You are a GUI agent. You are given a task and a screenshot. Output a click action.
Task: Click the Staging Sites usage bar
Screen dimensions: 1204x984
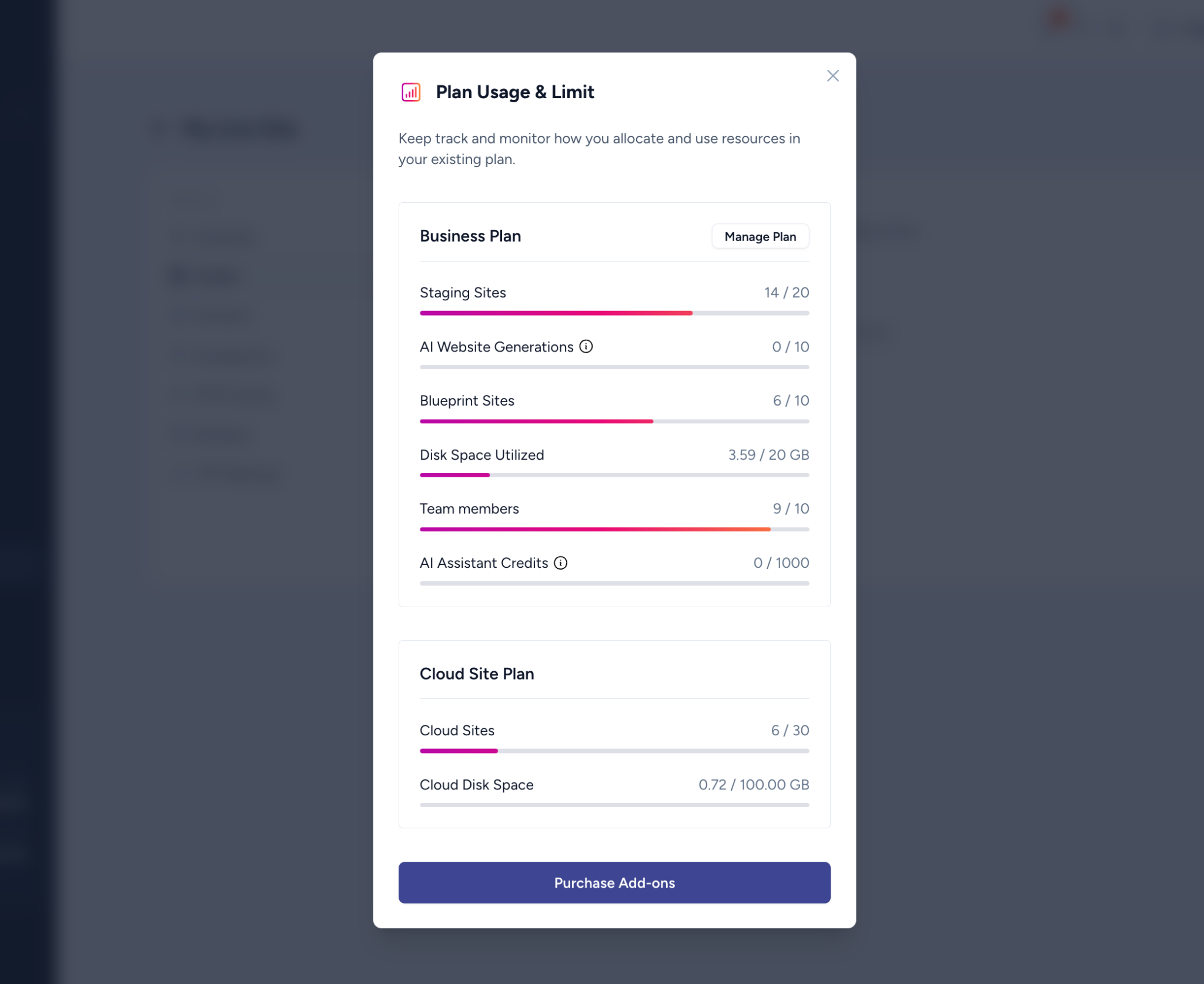(614, 313)
